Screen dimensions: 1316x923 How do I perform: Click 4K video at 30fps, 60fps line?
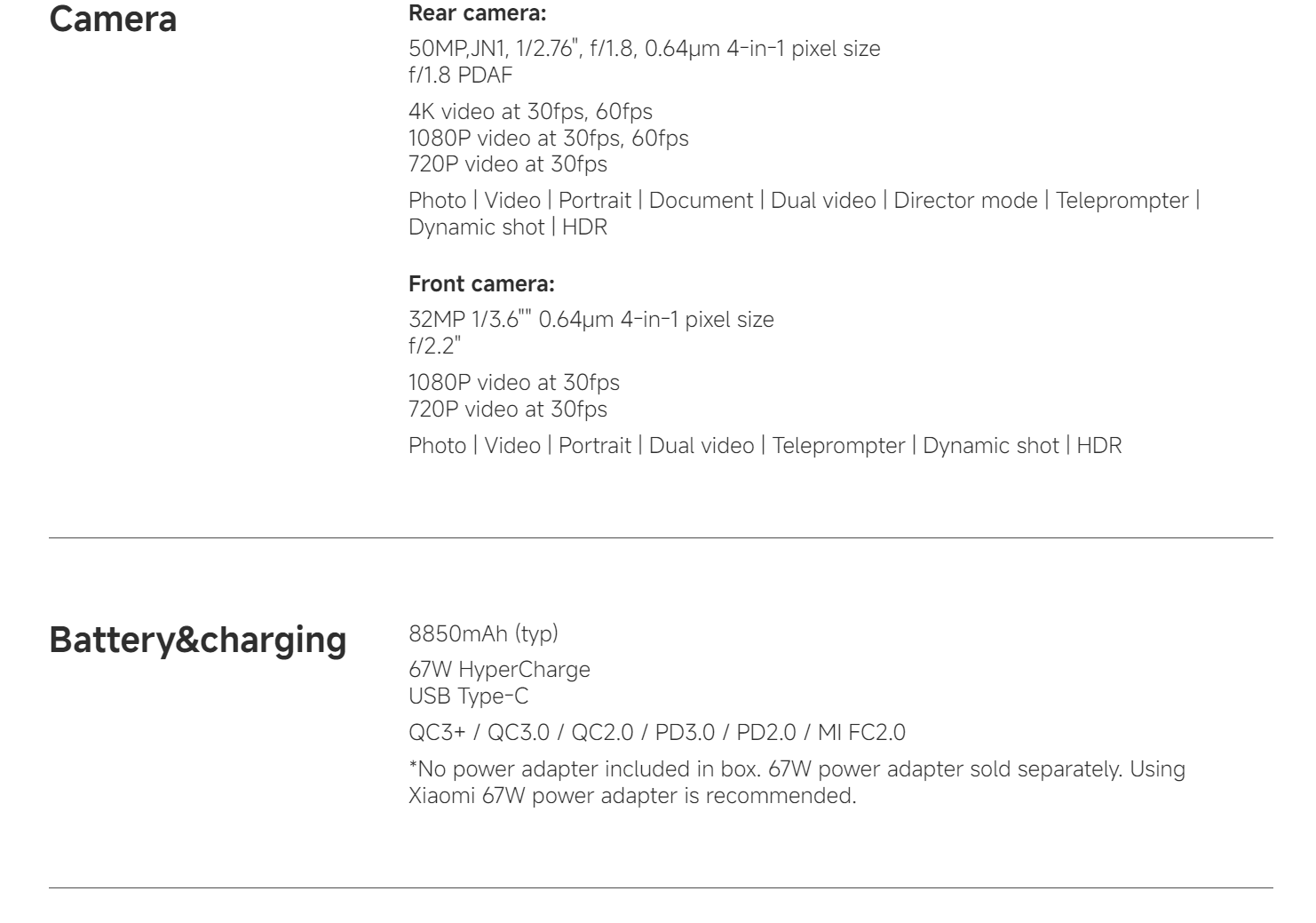pyautogui.click(x=530, y=112)
